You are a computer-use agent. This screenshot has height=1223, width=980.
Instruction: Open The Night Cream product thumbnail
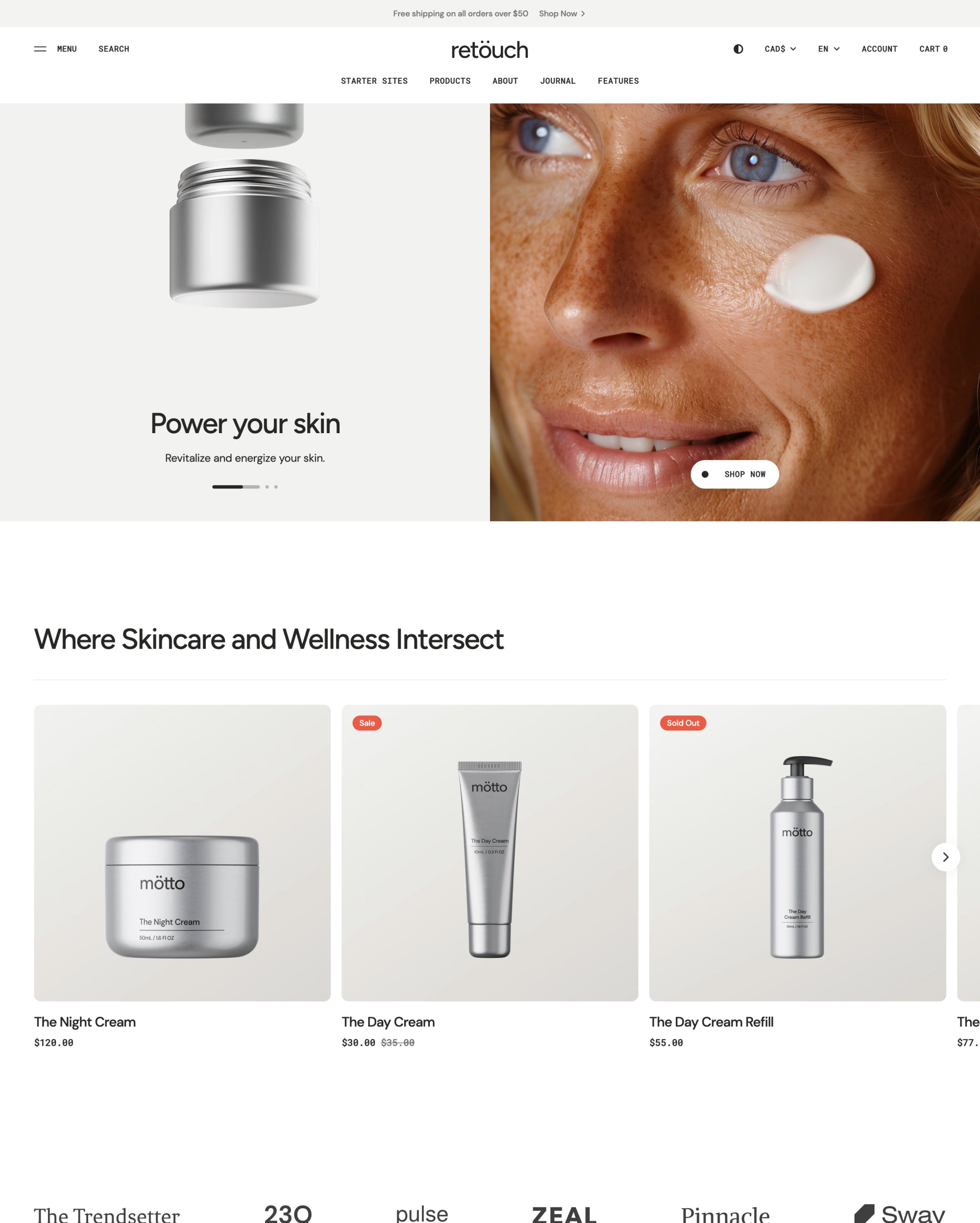[x=182, y=853]
